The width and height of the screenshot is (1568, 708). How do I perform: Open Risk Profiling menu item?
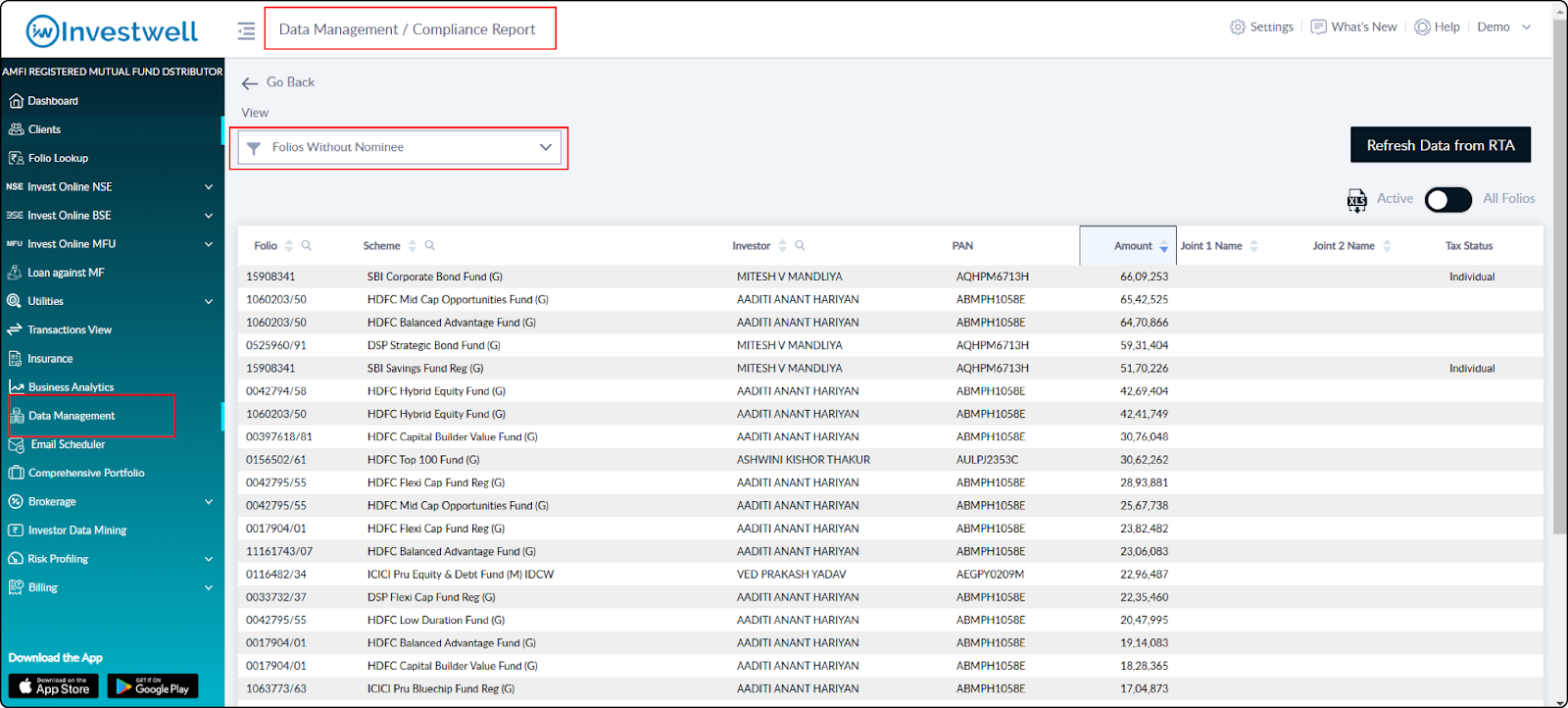pos(58,559)
